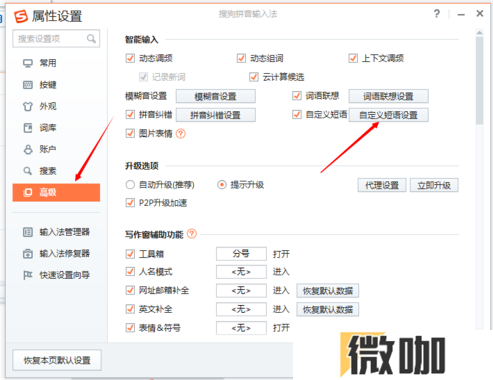This screenshot has width=493, height=380.
Task: Toggle the 英文补全 checkbox
Action: pyautogui.click(x=130, y=309)
